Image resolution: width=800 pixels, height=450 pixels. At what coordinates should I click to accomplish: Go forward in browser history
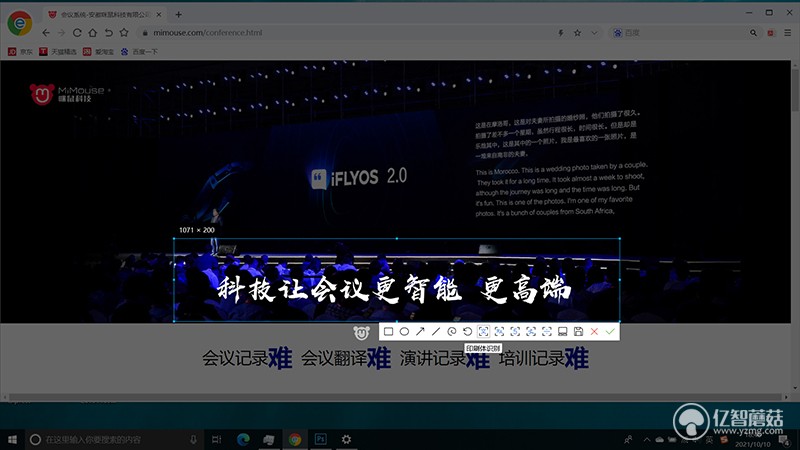pyautogui.click(x=61, y=33)
